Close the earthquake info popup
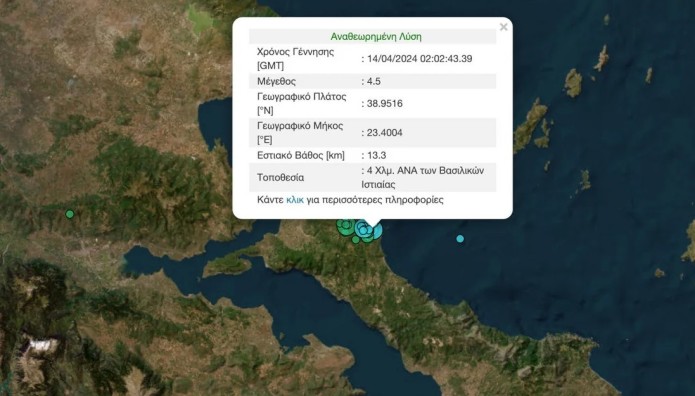 [504, 27]
